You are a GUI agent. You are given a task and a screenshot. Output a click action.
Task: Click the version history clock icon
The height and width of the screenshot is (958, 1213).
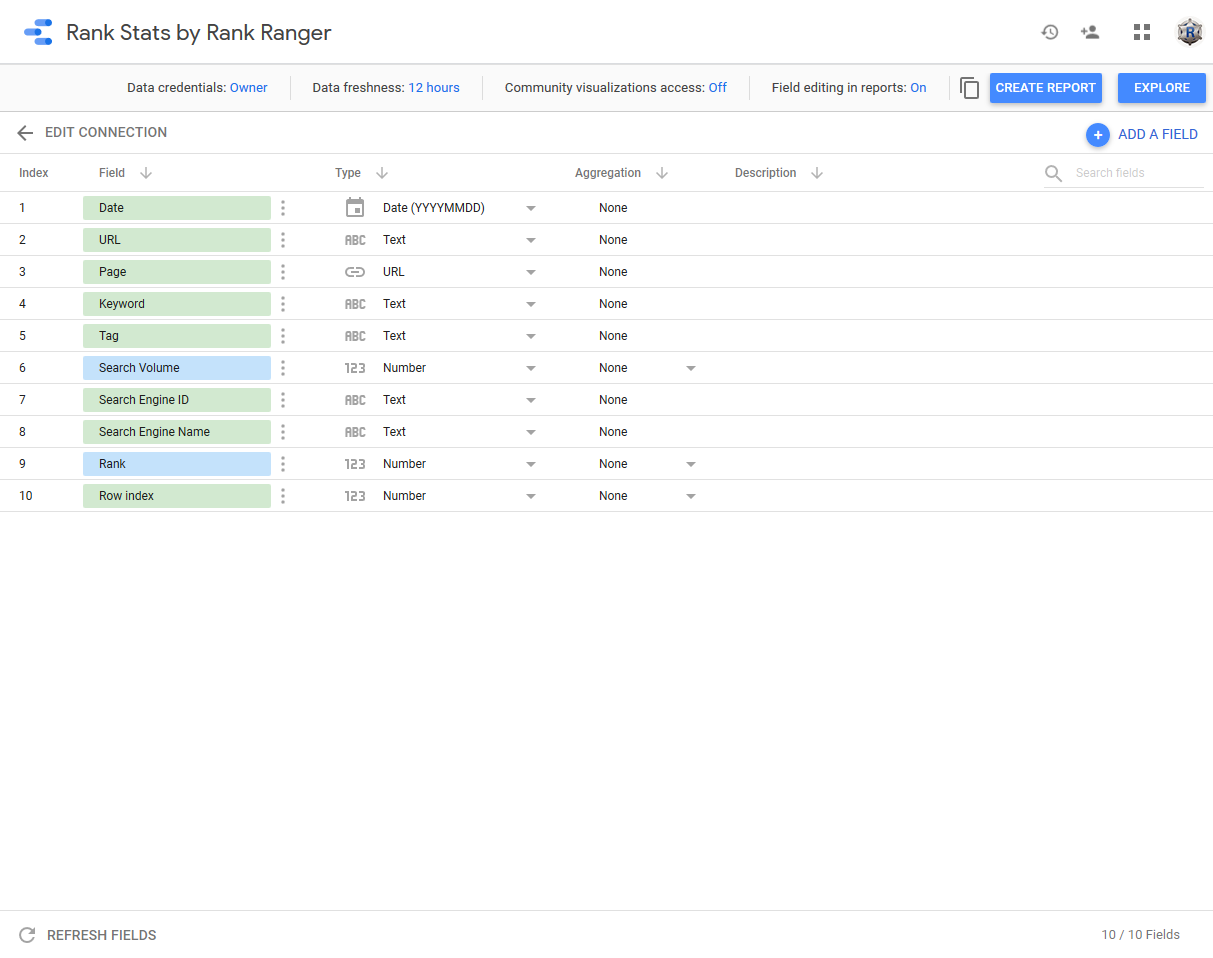(x=1049, y=32)
